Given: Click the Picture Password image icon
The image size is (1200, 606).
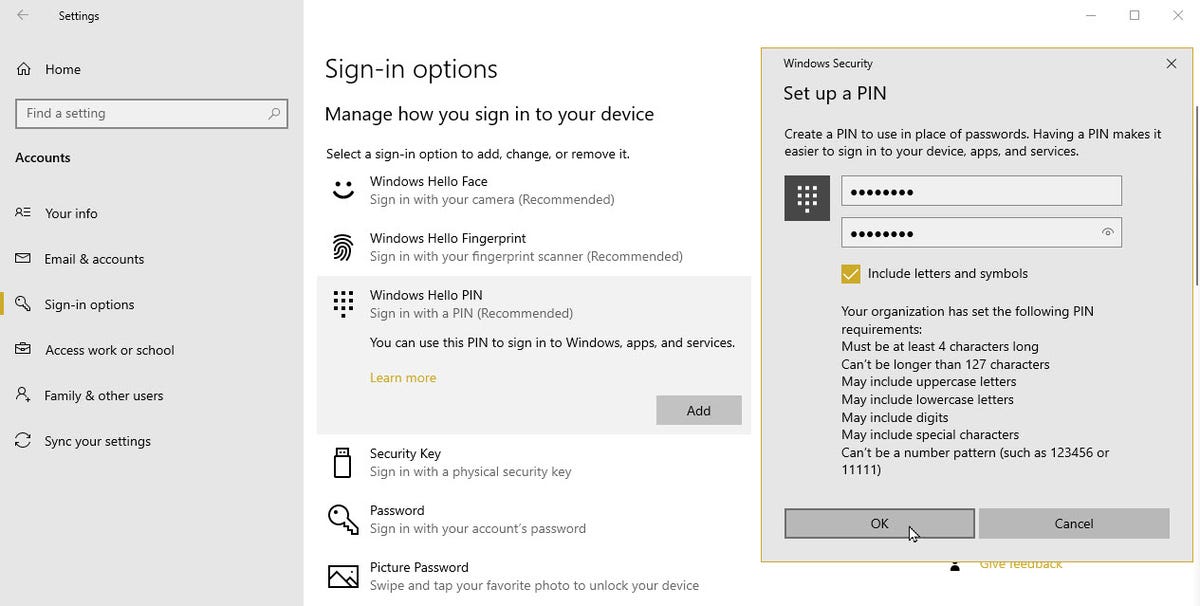Looking at the screenshot, I should 343,577.
